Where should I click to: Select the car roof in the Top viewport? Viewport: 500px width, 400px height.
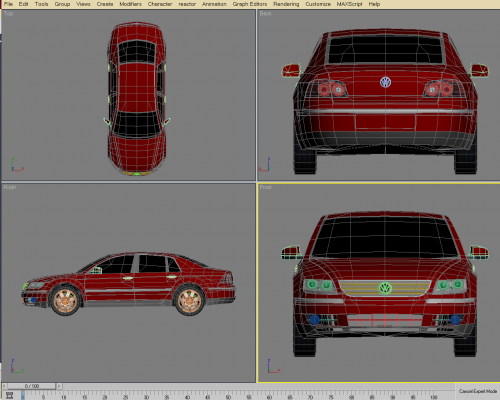137,87
